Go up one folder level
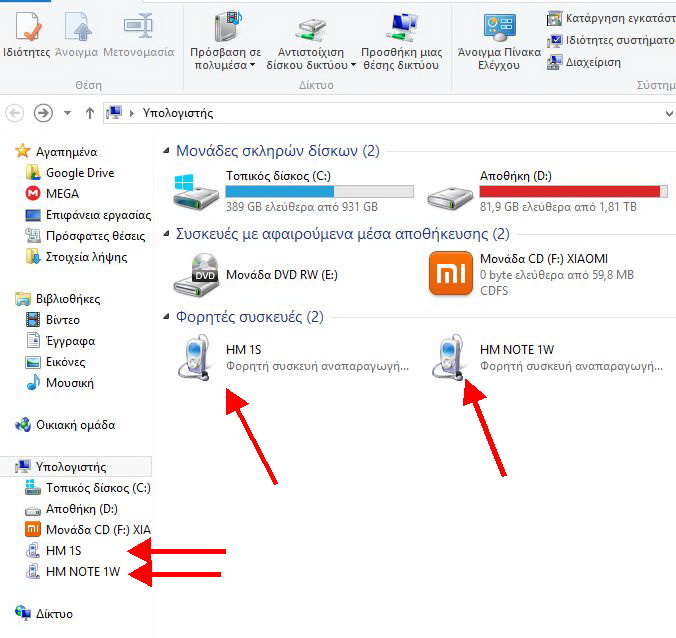 pyautogui.click(x=90, y=113)
